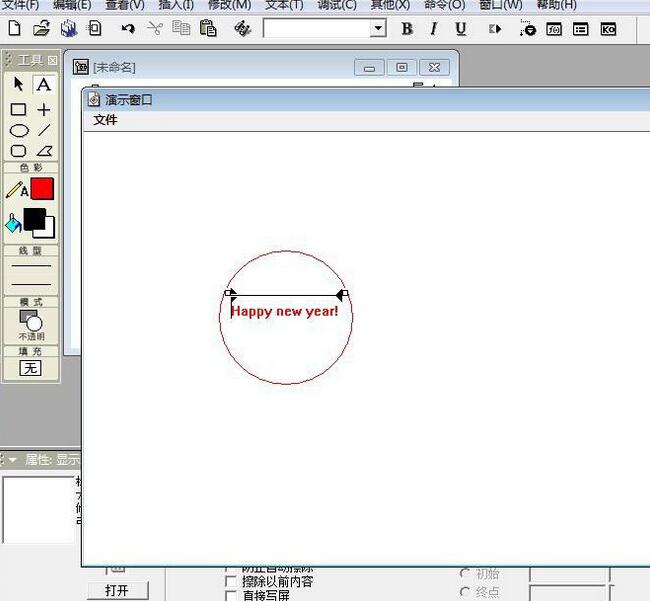Open the 修改(M) menu
650x601 pixels.
[229, 5]
